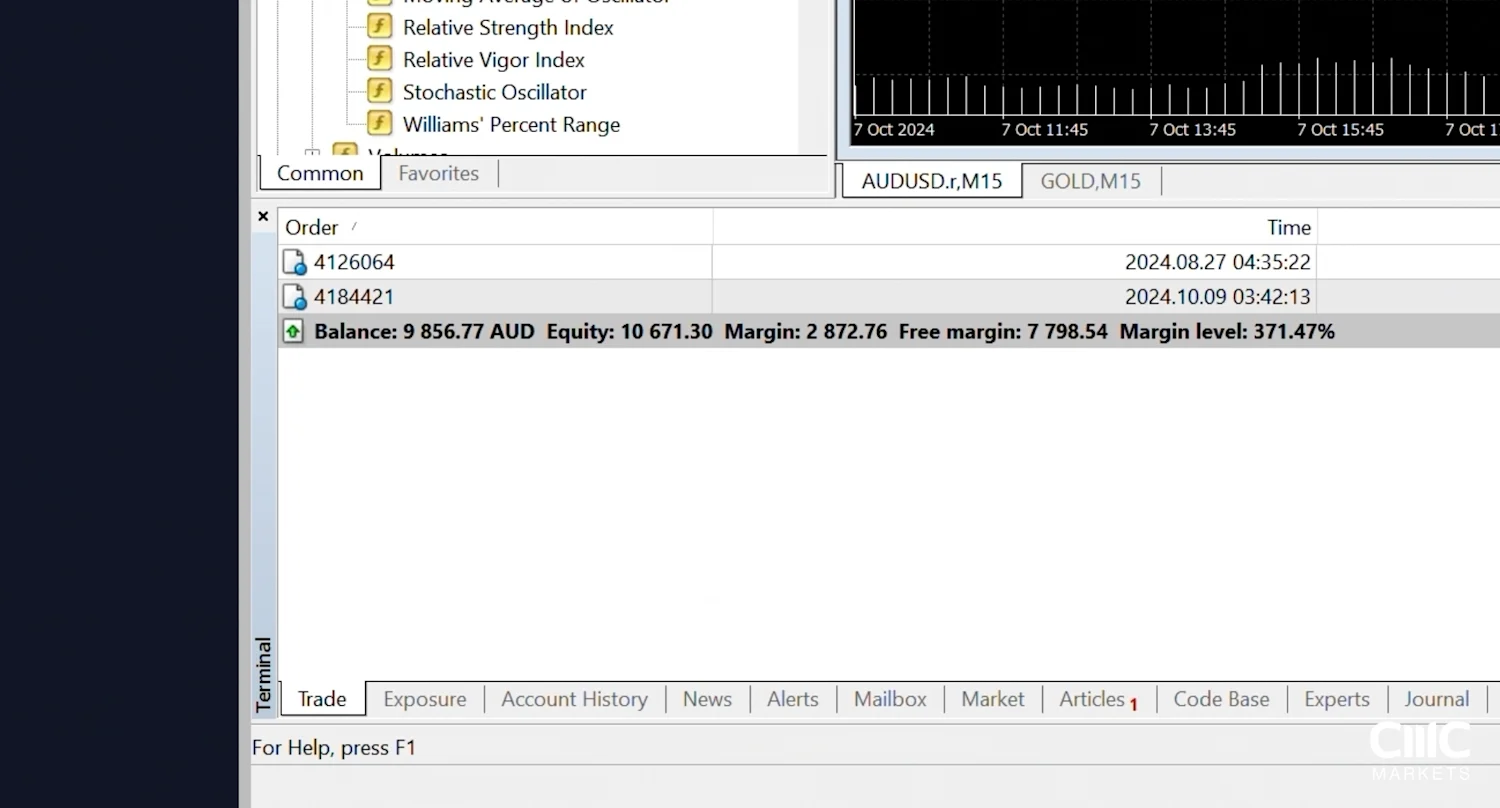Click the order document icon for 4184421
Screen dimensions: 1500x808
coord(294,296)
